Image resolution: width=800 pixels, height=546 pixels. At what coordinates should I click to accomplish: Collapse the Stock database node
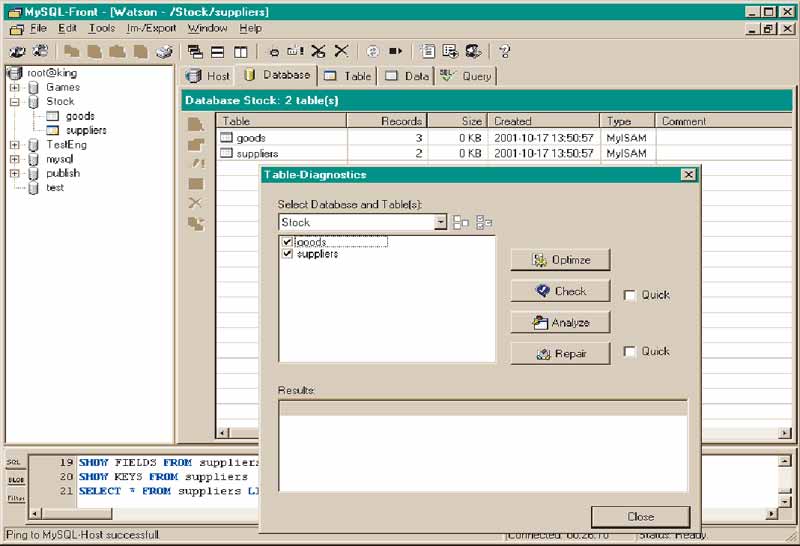click(x=15, y=102)
